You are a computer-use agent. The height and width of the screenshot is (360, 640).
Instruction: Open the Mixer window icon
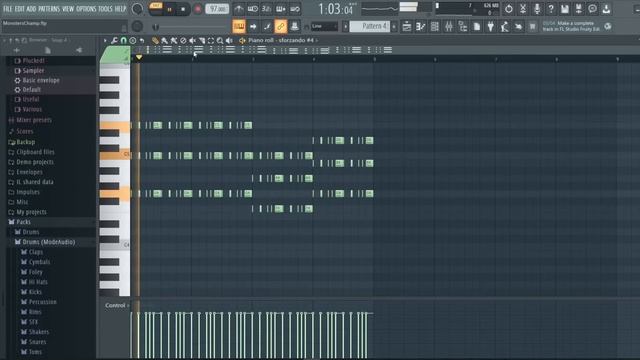449,27
